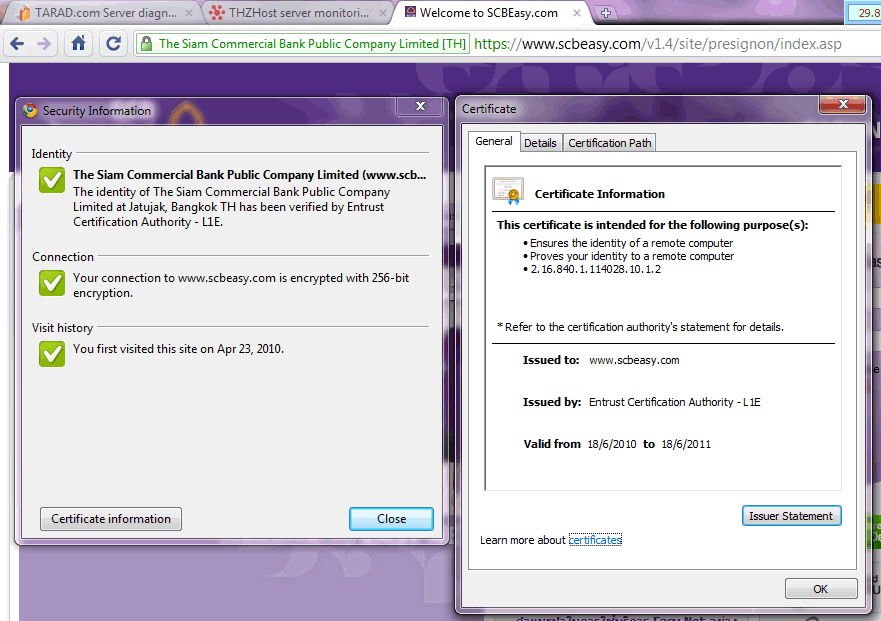Click Close in Security Information dialog
This screenshot has height=621, width=881.
391,519
